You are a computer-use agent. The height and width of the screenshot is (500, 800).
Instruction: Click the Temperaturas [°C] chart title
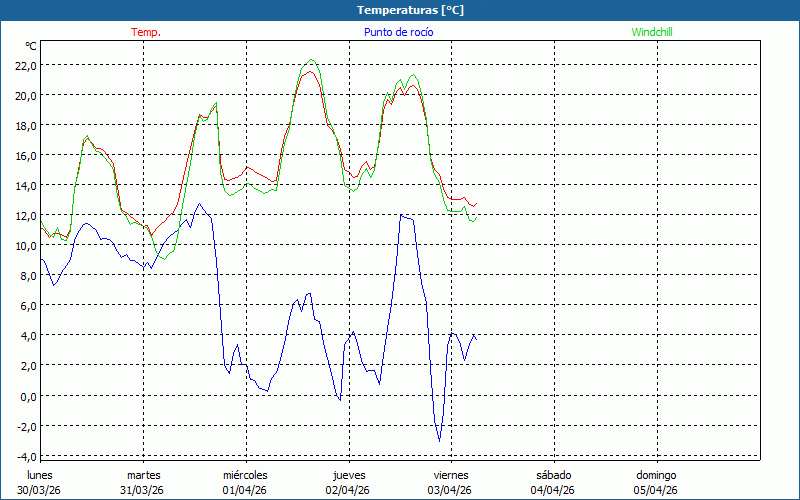(x=410, y=10)
